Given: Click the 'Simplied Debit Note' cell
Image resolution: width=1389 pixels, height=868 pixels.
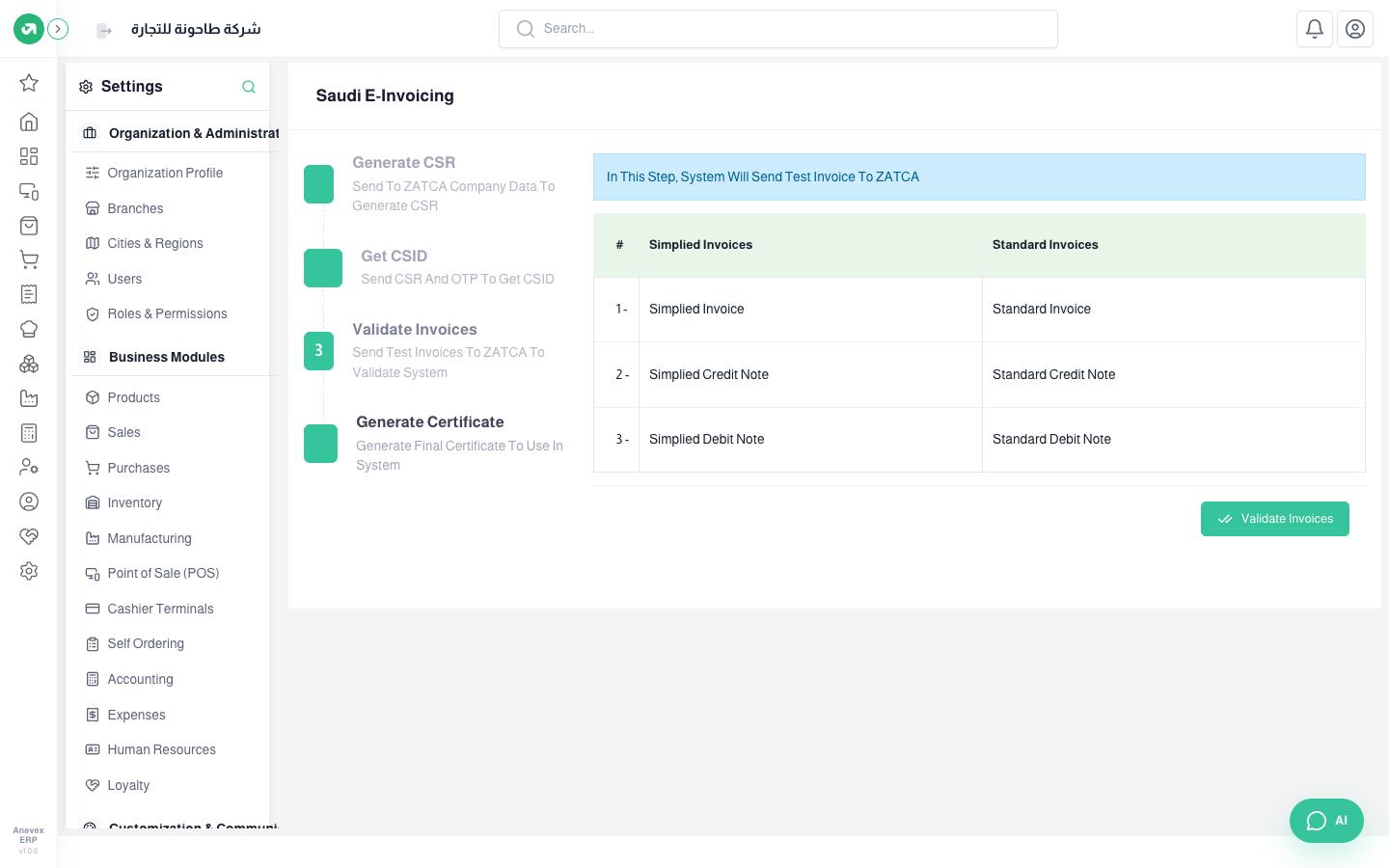Looking at the screenshot, I should tap(810, 440).
